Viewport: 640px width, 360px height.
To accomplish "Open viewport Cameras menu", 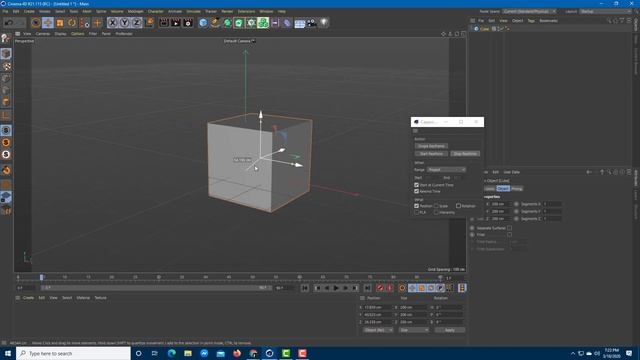I will (43, 34).
